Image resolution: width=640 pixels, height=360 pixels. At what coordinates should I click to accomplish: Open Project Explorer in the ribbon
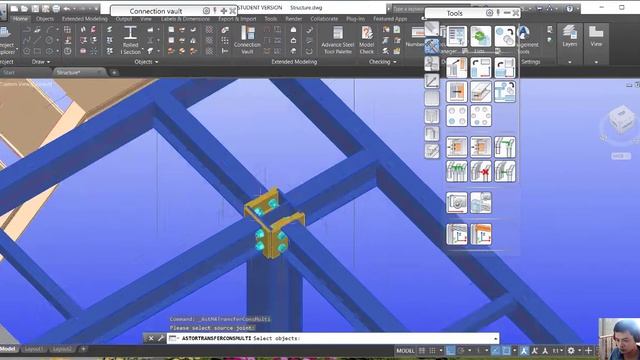pos(6,40)
